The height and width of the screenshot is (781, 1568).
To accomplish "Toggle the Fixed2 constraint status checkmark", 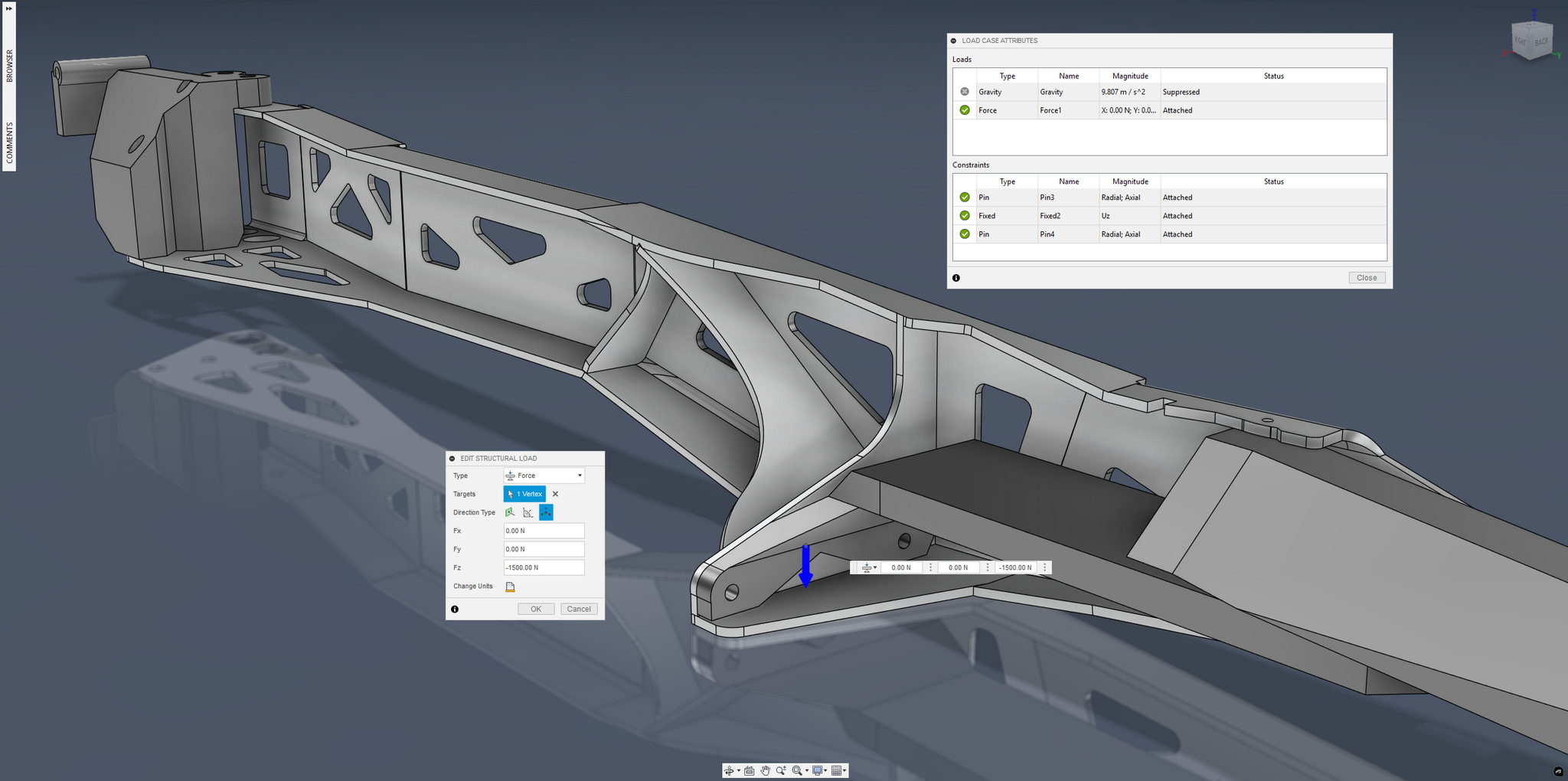I will click(x=965, y=216).
